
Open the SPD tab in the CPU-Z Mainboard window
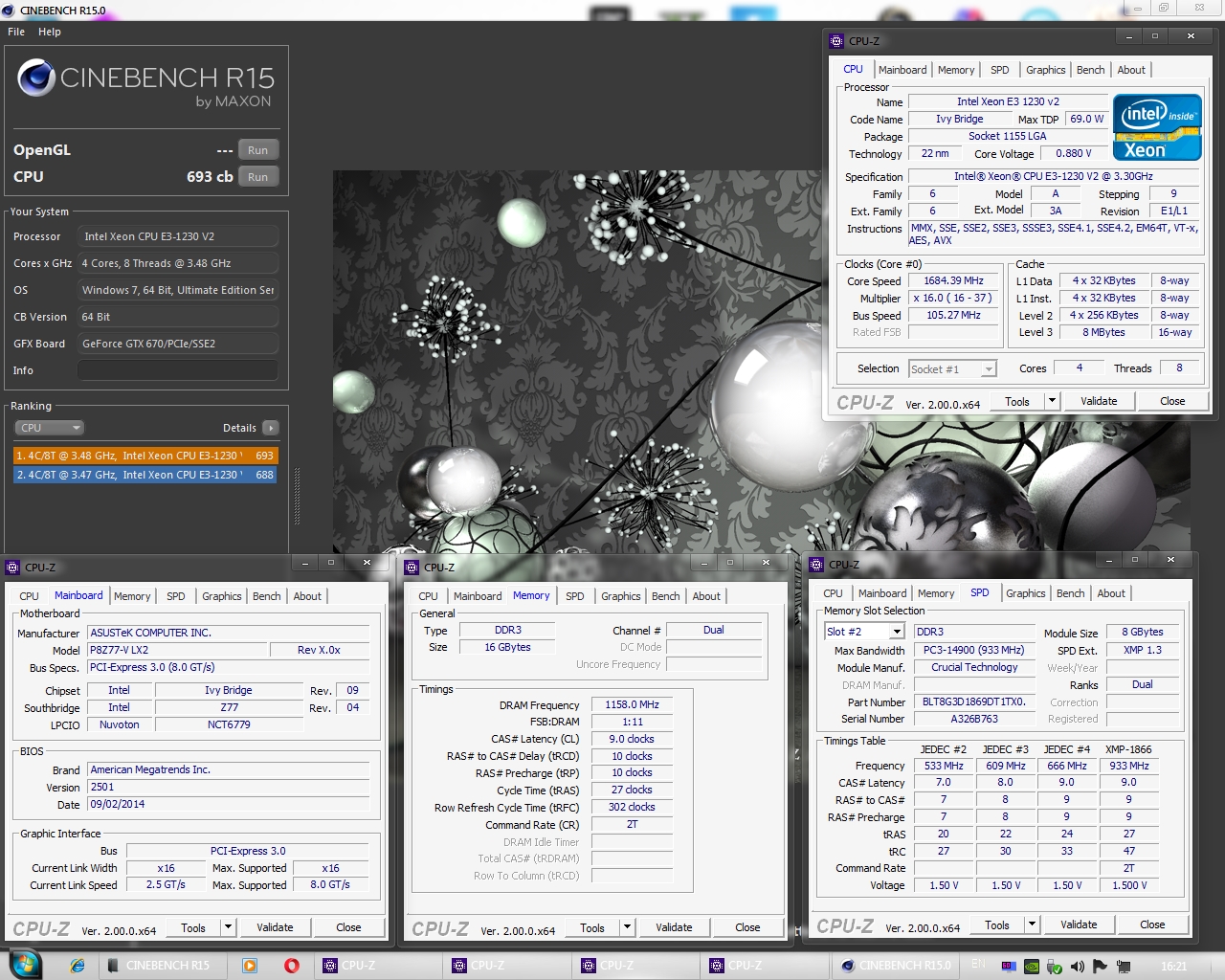176,596
